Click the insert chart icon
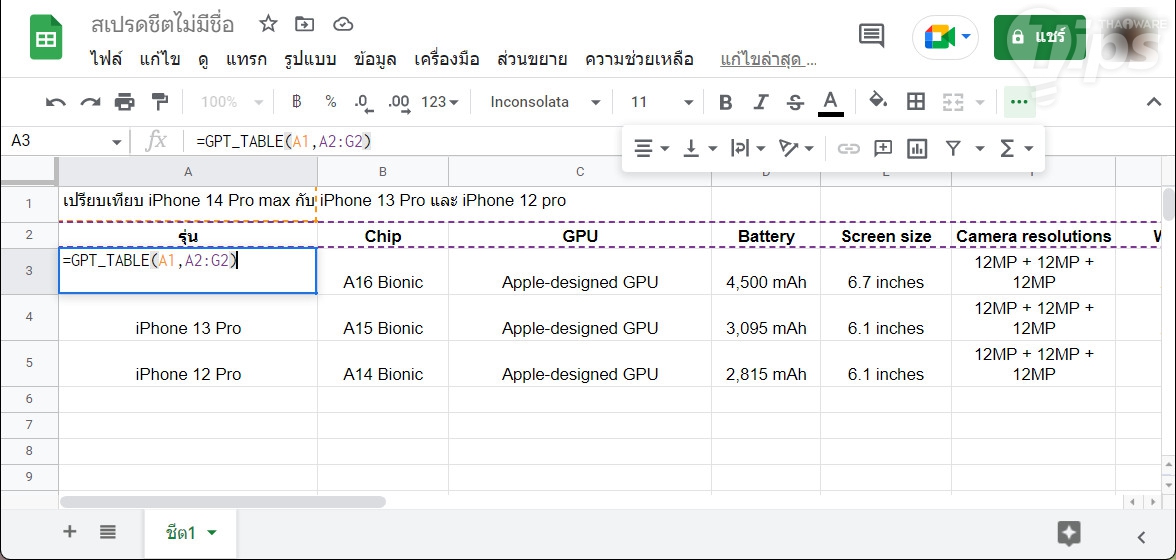Screen dimensions: 1176x560 917,148
